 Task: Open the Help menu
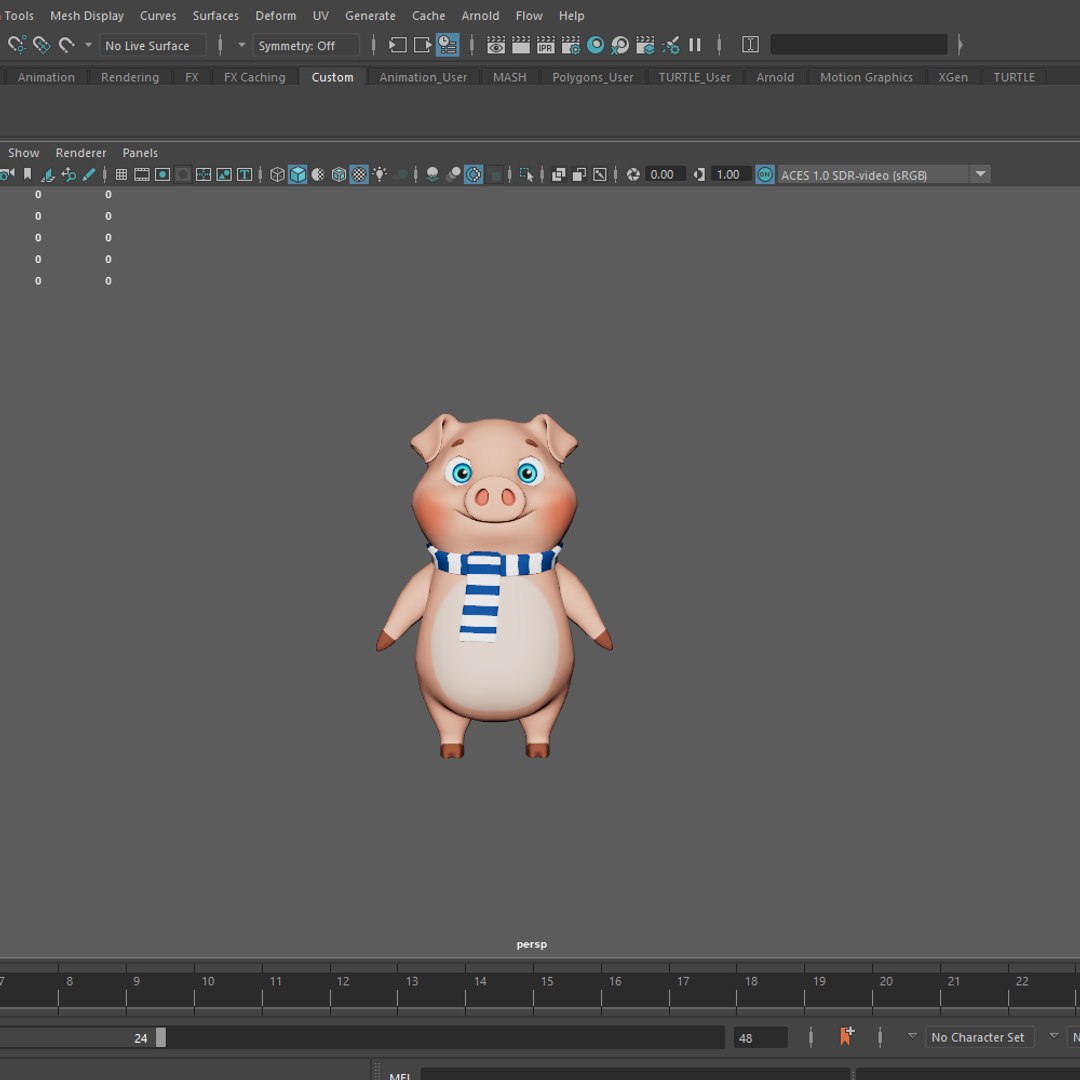[571, 15]
